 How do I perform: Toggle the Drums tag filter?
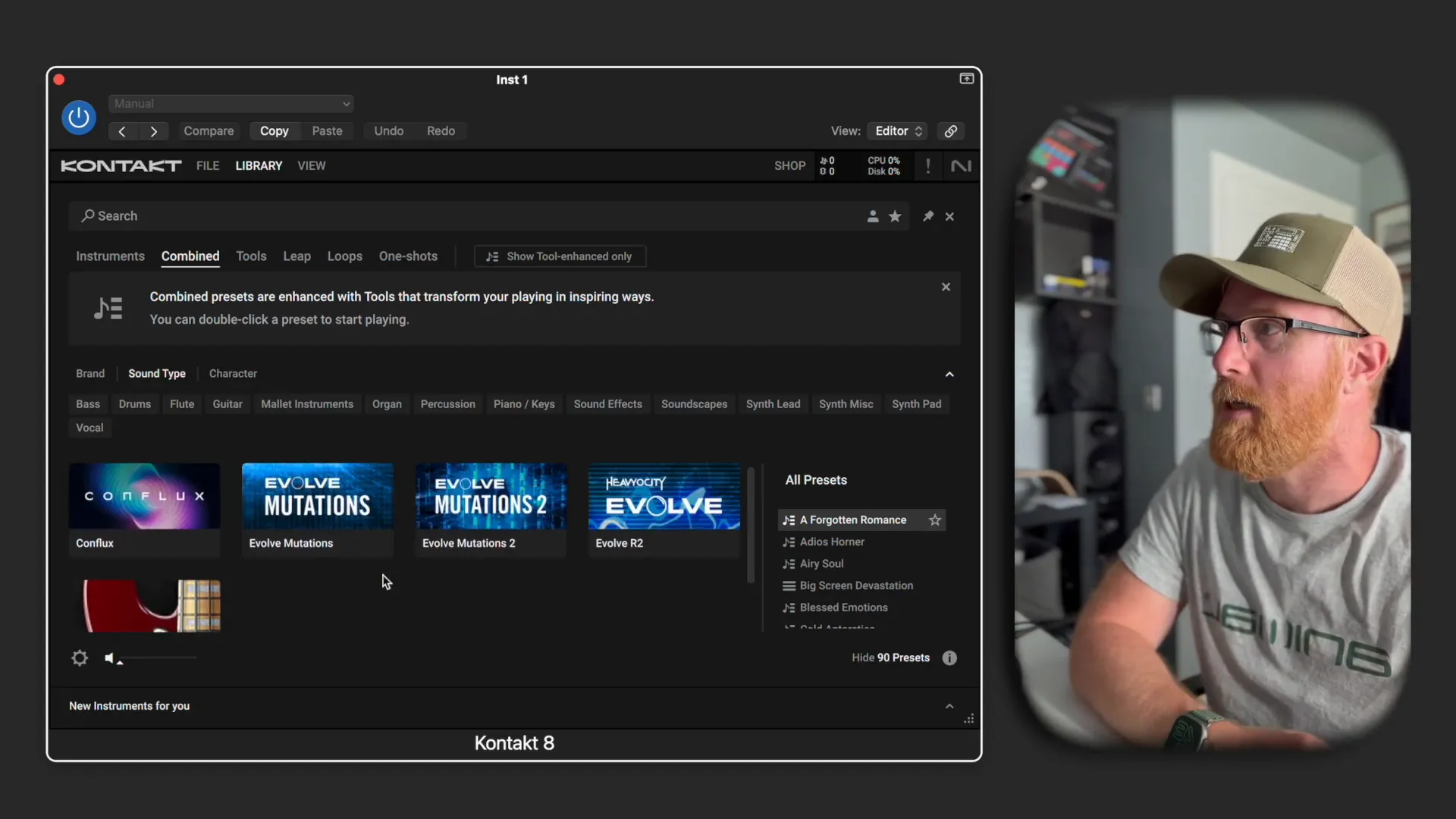tap(135, 404)
